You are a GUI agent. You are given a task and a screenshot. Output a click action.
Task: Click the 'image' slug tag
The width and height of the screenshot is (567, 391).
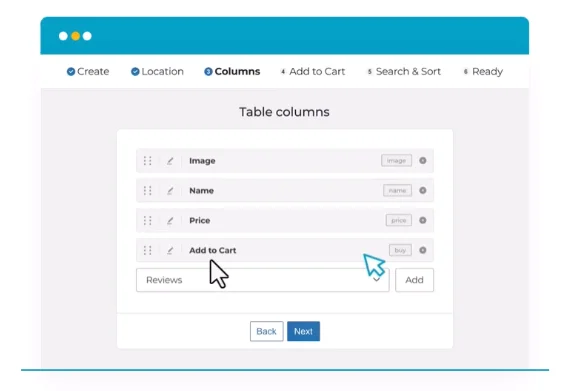click(396, 161)
